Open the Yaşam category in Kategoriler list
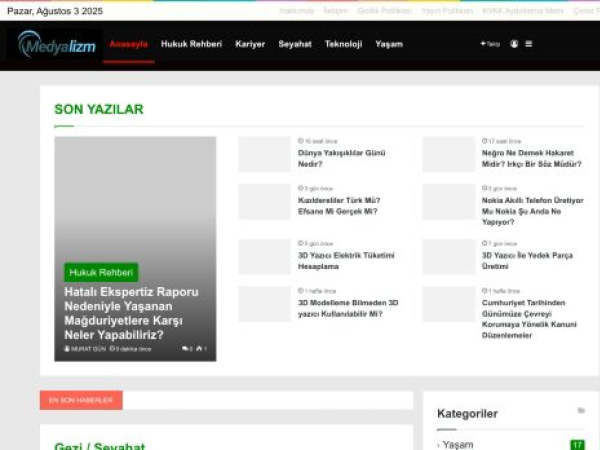The image size is (600, 450). (x=458, y=445)
